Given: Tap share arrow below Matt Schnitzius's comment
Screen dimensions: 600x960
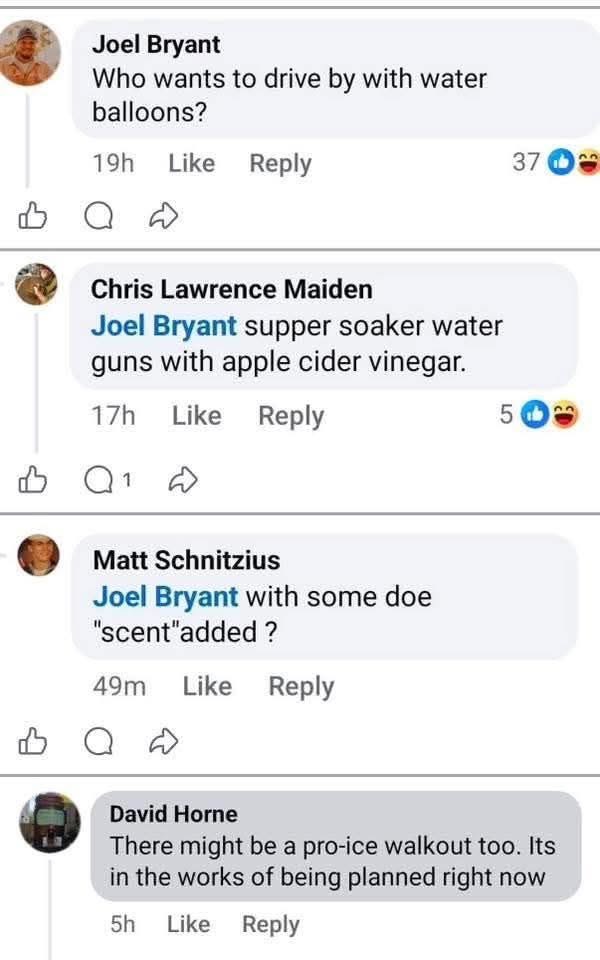Looking at the screenshot, I should [x=161, y=741].
